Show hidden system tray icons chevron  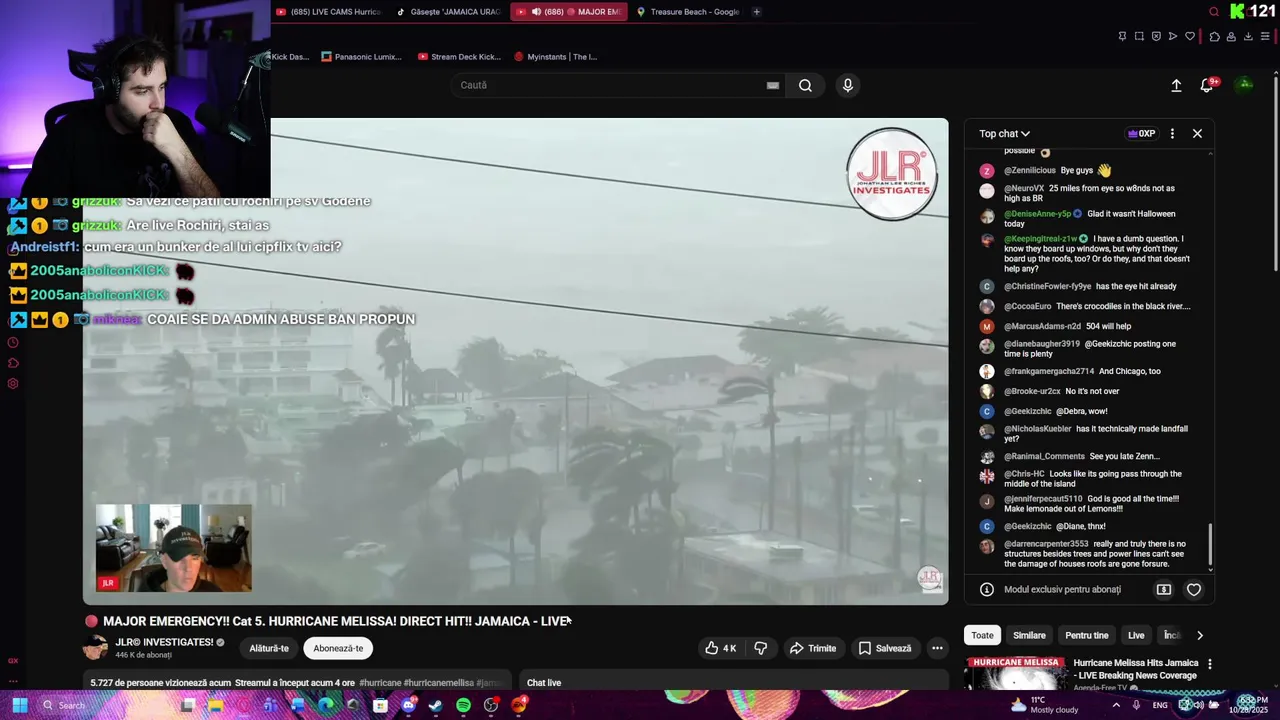tap(1116, 705)
